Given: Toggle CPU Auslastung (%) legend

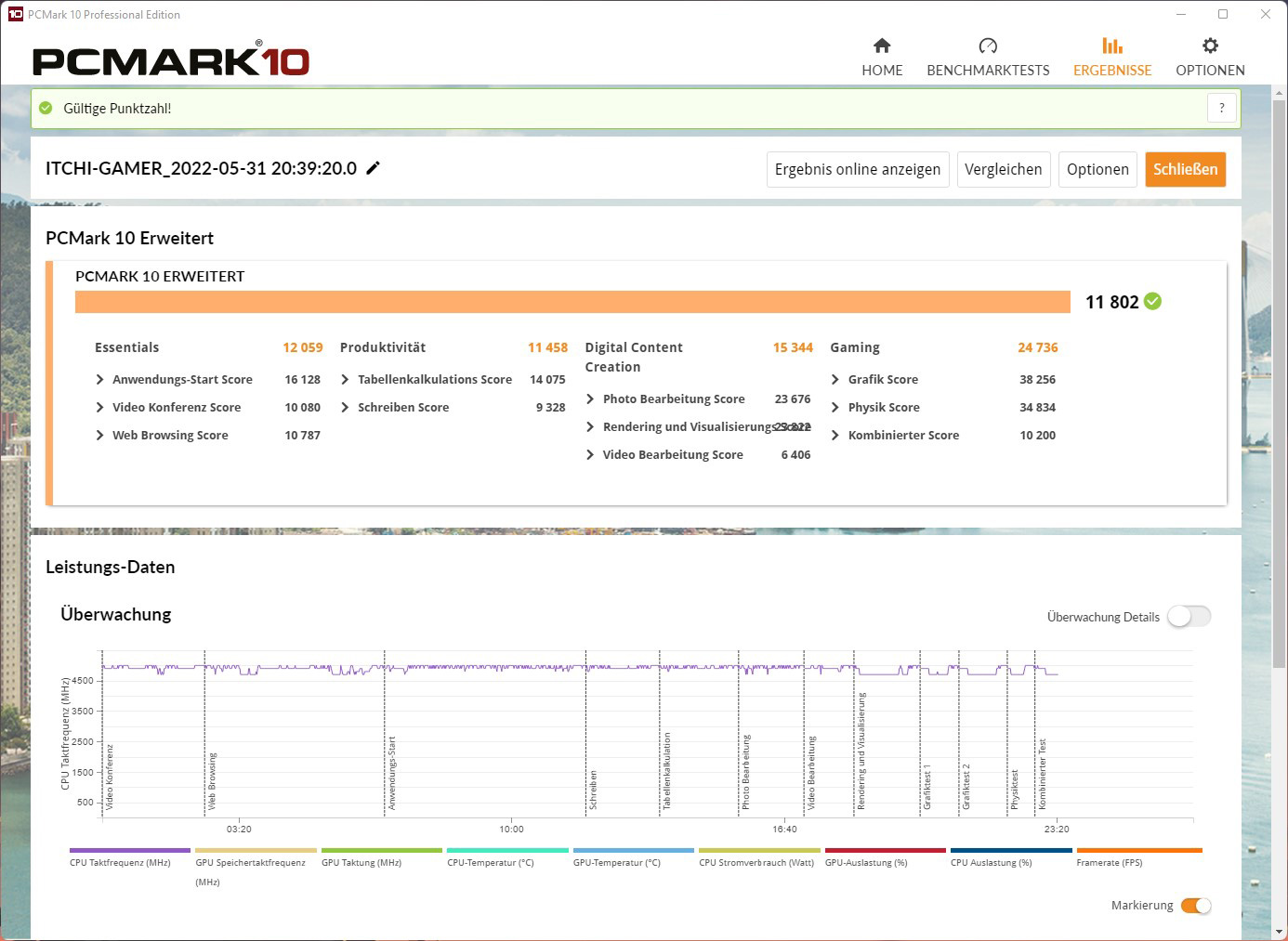Looking at the screenshot, I should pyautogui.click(x=1011, y=856).
